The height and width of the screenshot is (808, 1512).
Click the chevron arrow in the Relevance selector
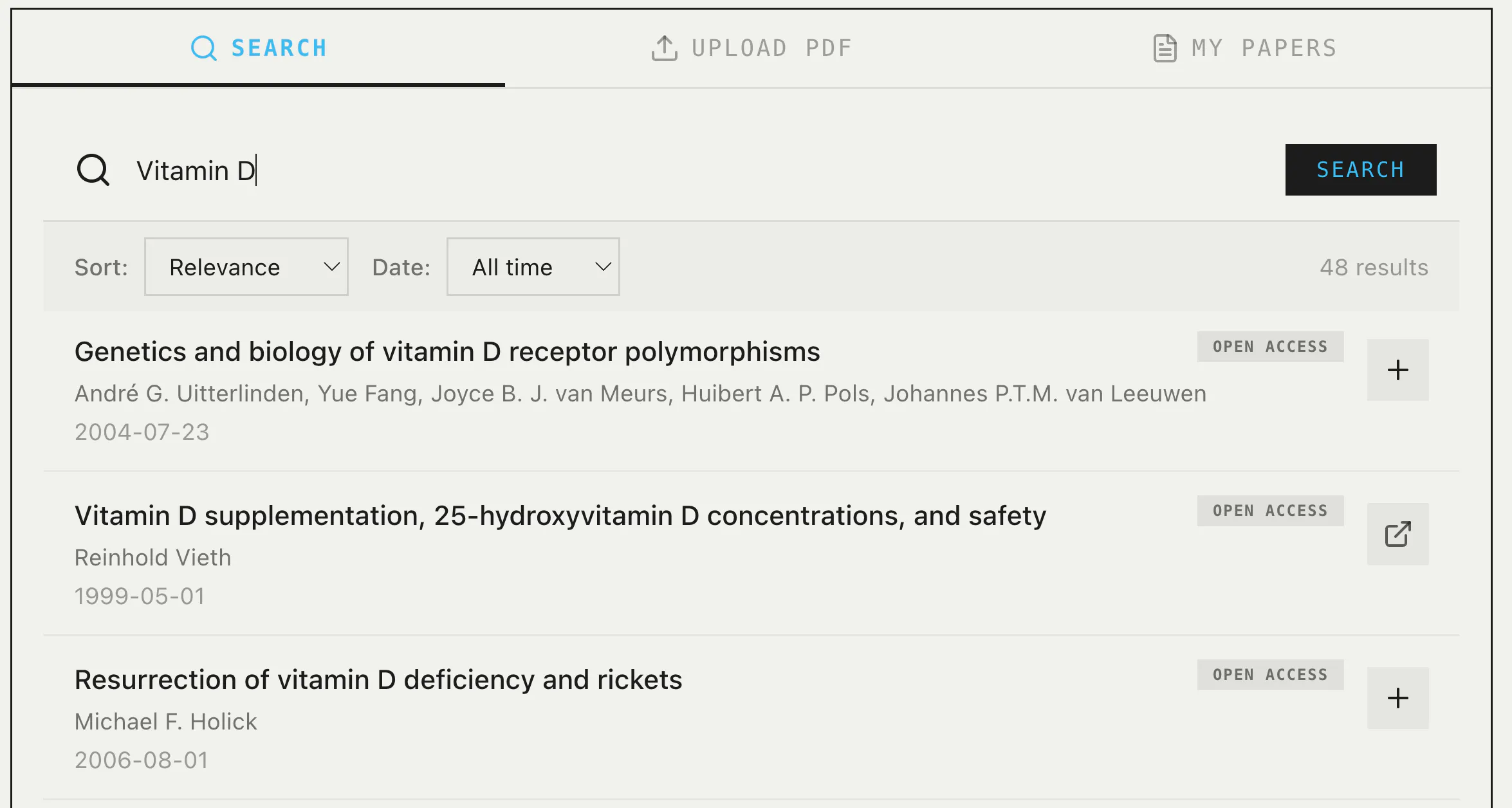pos(331,267)
